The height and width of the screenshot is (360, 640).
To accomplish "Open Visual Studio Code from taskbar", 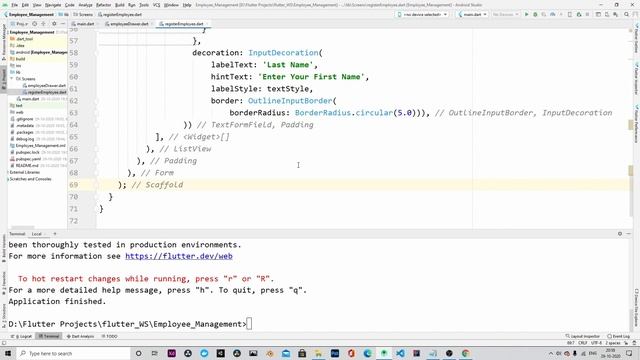I will tap(400, 353).
